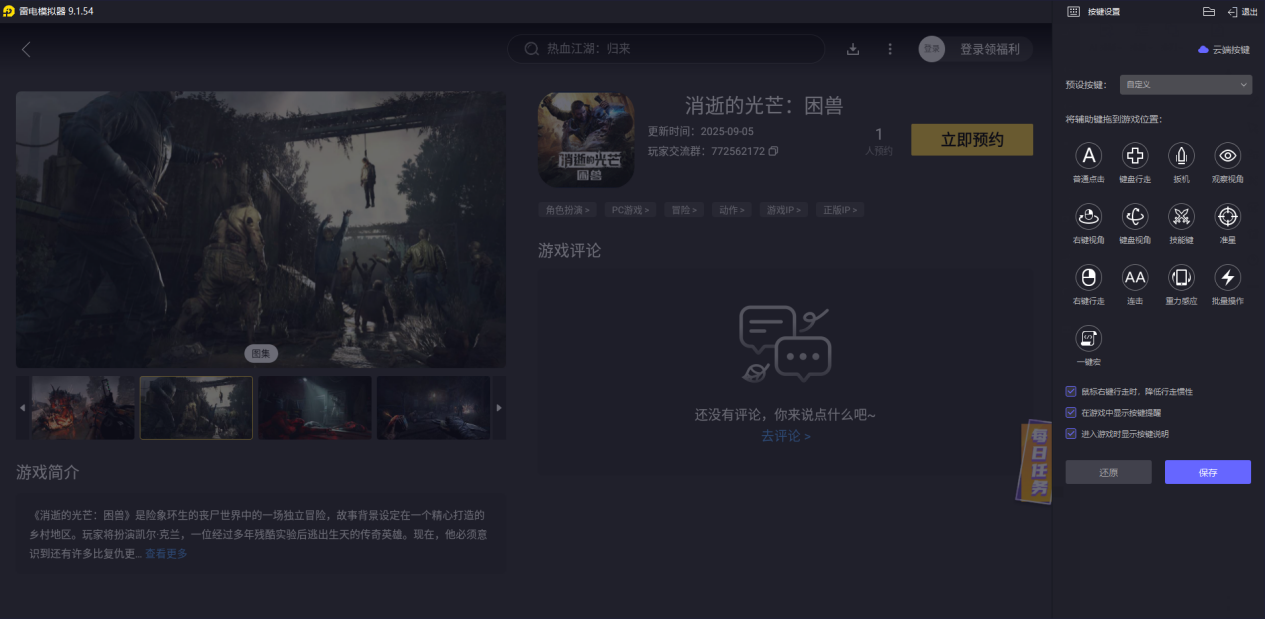
Task: Select the 扳机 trigger key icon
Action: point(1181,155)
